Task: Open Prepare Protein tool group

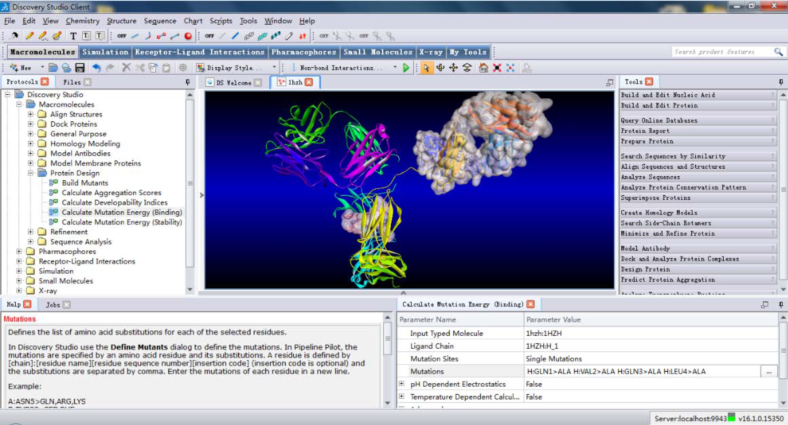Action: pos(698,141)
